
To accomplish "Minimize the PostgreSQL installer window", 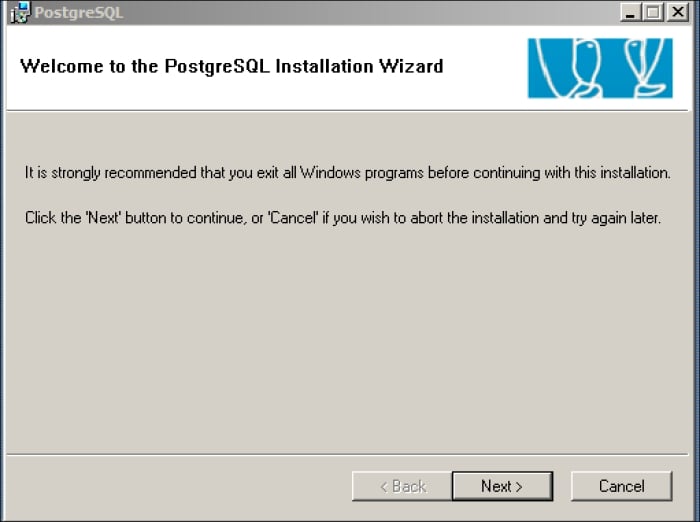I will tap(631, 13).
